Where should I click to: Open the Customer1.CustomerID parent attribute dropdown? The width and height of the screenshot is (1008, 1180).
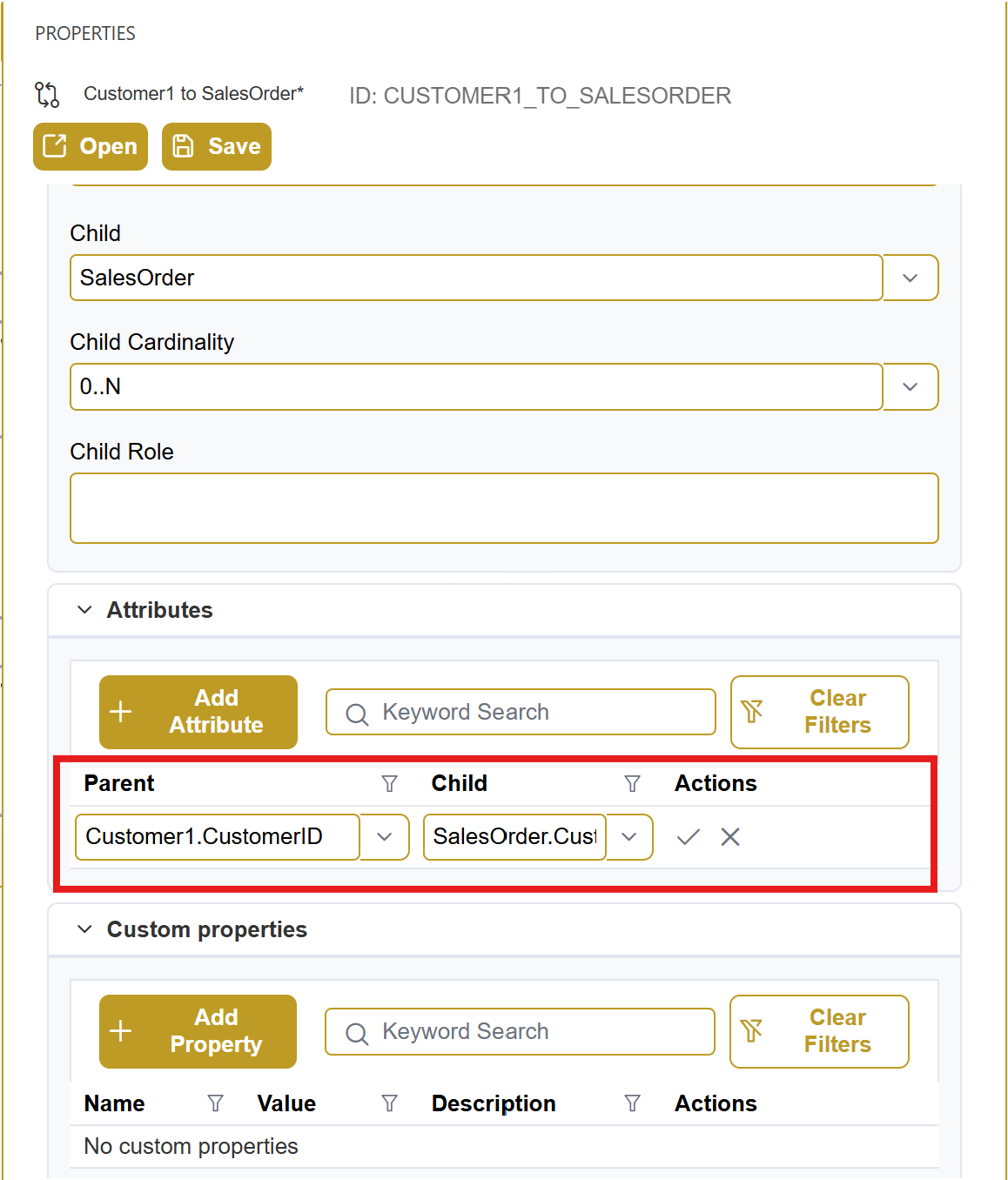coord(384,837)
